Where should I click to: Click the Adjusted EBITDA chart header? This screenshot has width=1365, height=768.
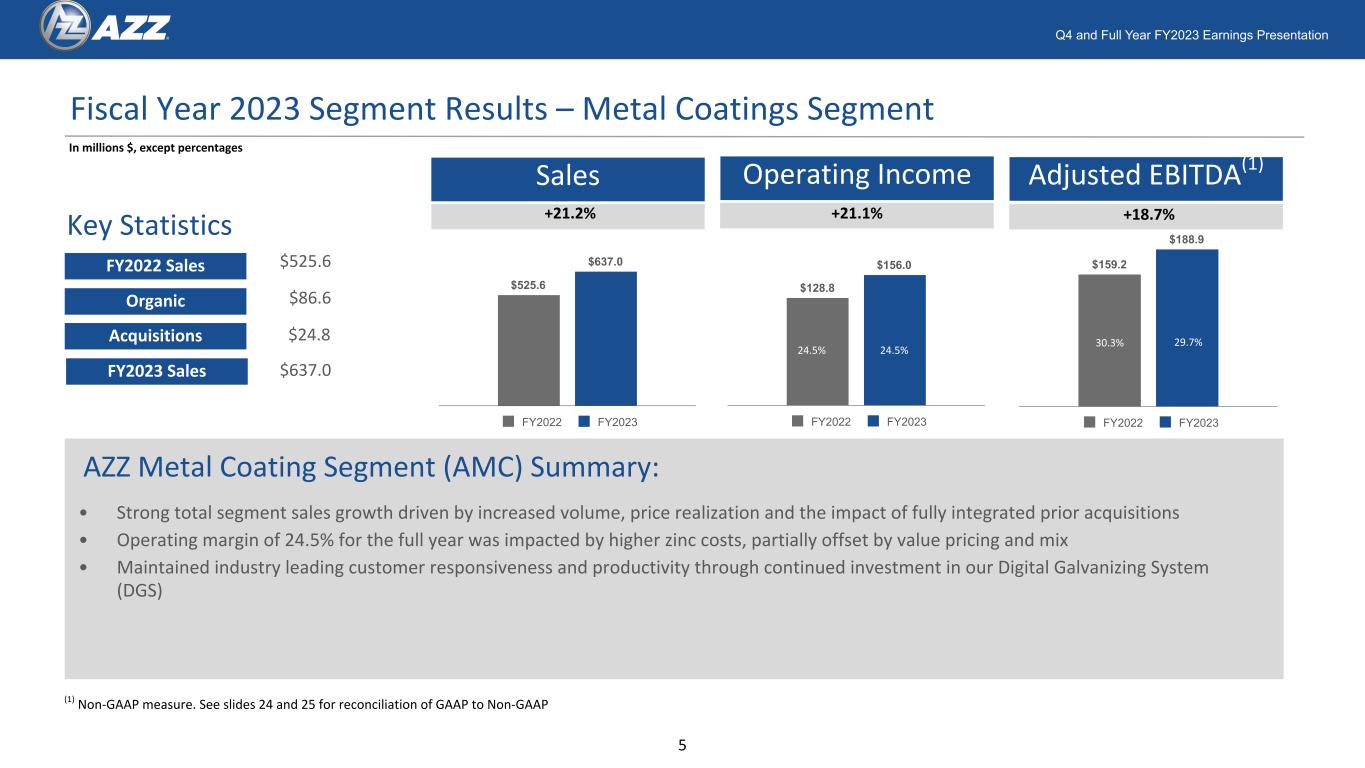(x=1146, y=177)
